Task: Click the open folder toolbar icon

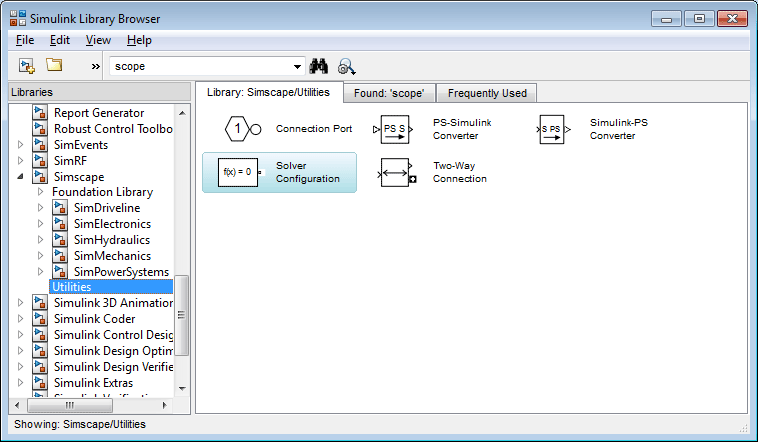Action: point(54,65)
